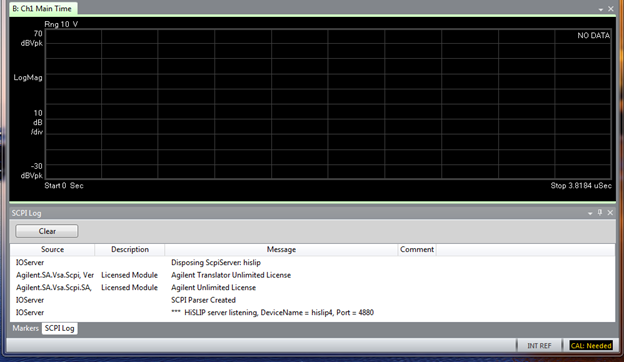
Task: Select the B: Ch1 Main Time tab
Action: [x=42, y=9]
